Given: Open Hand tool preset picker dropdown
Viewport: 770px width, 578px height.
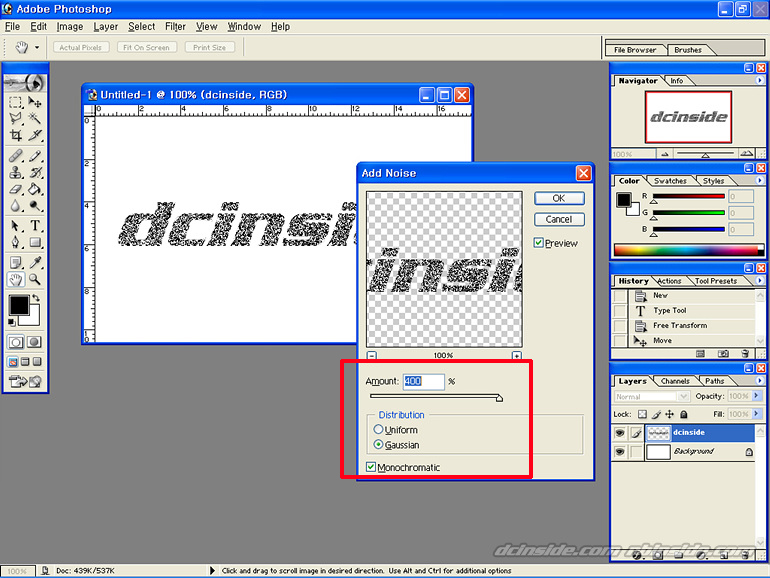Looking at the screenshot, I should (37, 48).
